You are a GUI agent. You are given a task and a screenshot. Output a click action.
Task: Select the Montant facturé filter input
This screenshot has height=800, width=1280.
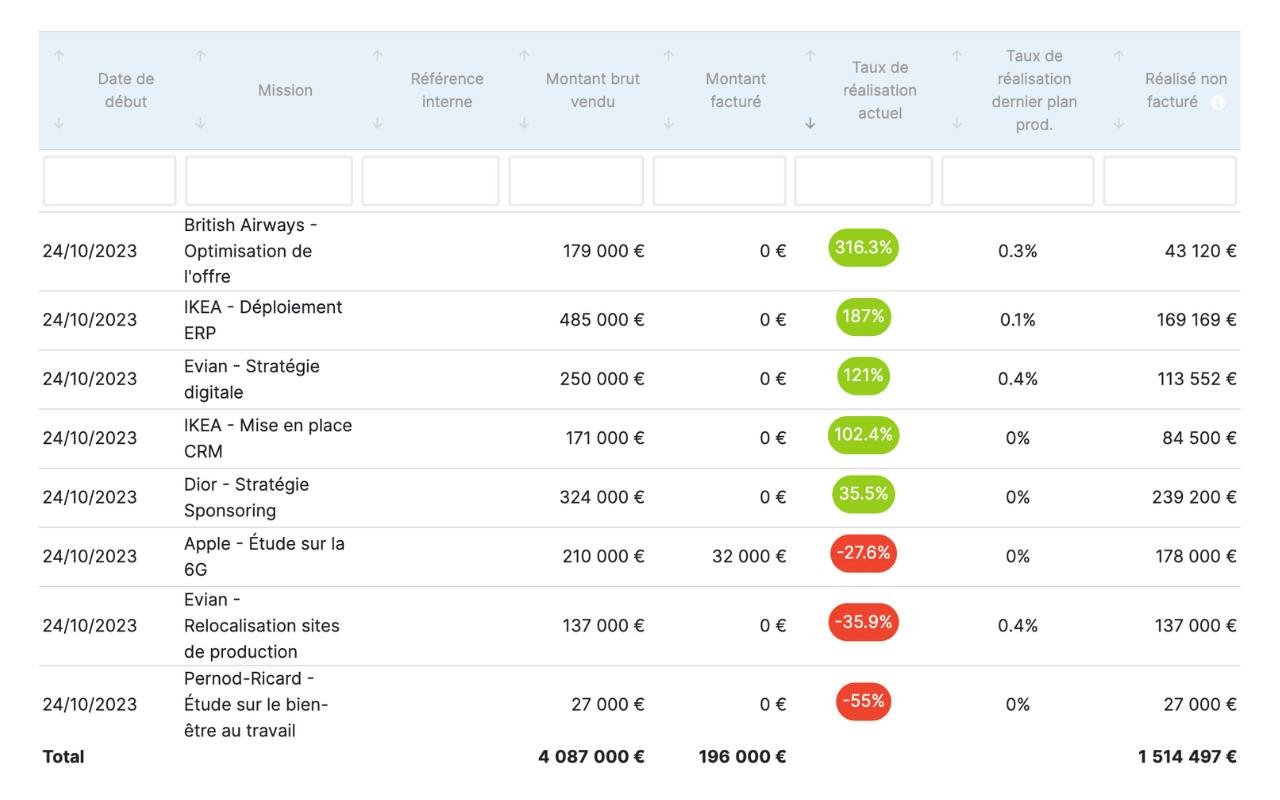pos(719,181)
